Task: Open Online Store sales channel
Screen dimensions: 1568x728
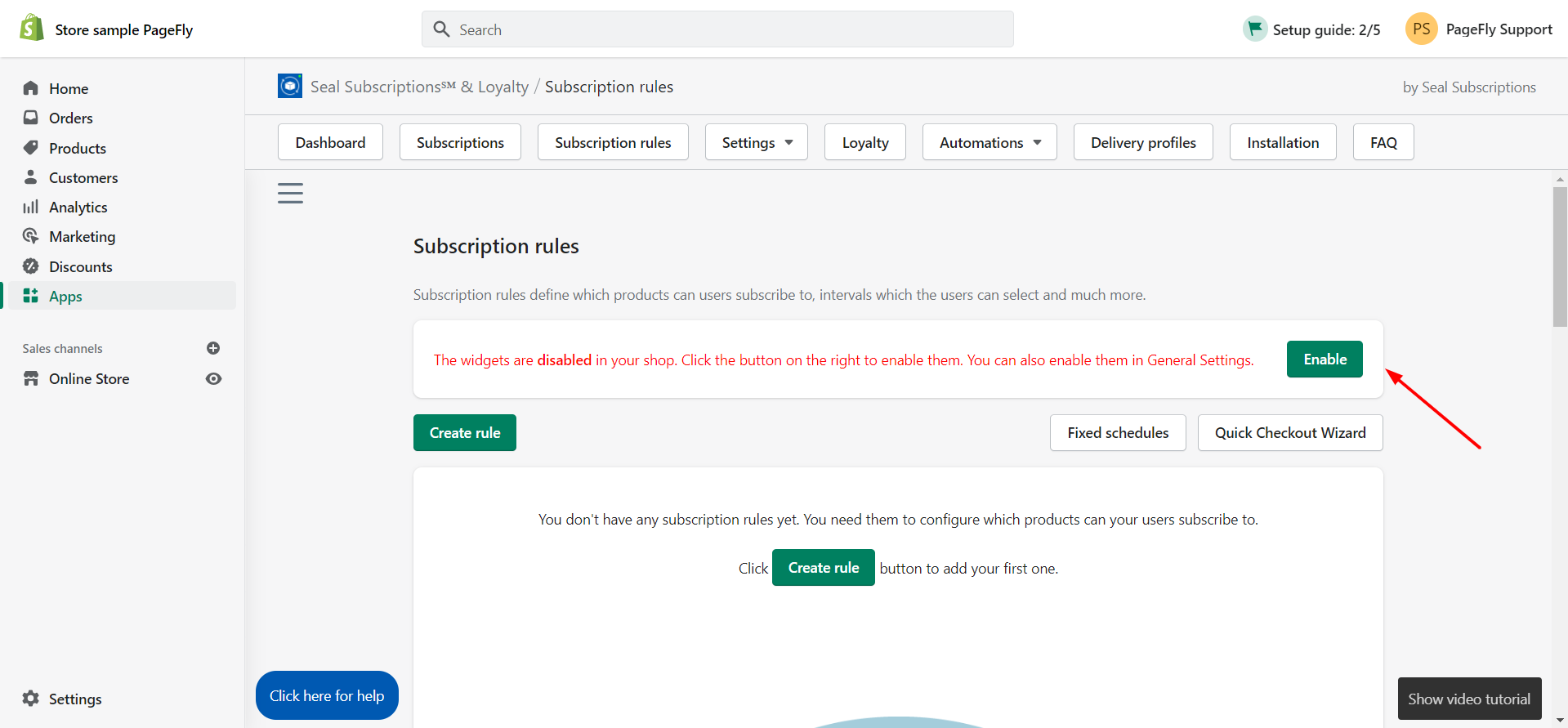Action: (x=89, y=378)
